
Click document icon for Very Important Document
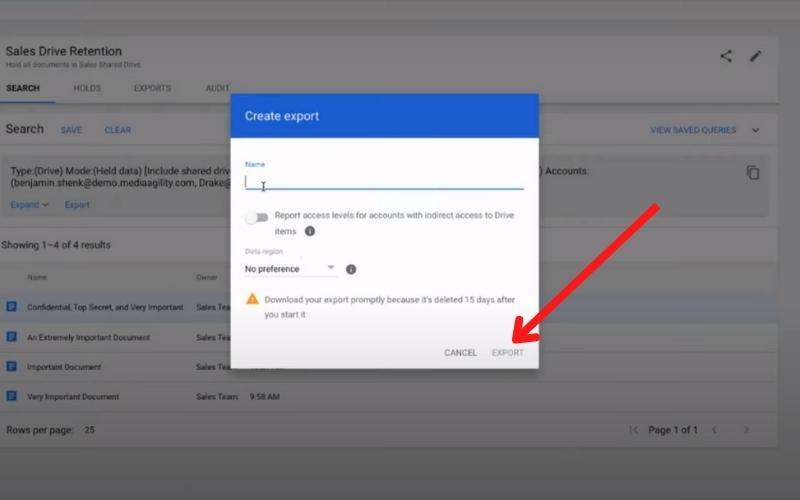pyautogui.click(x=12, y=396)
